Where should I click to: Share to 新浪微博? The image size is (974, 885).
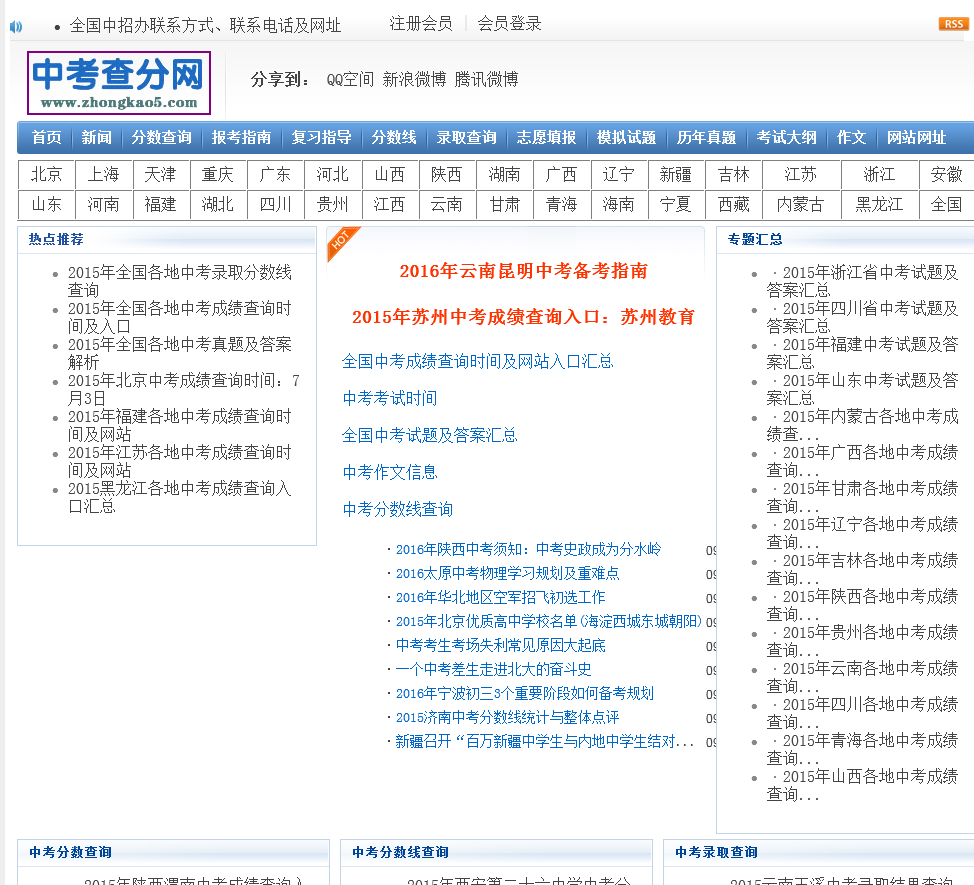click(414, 79)
